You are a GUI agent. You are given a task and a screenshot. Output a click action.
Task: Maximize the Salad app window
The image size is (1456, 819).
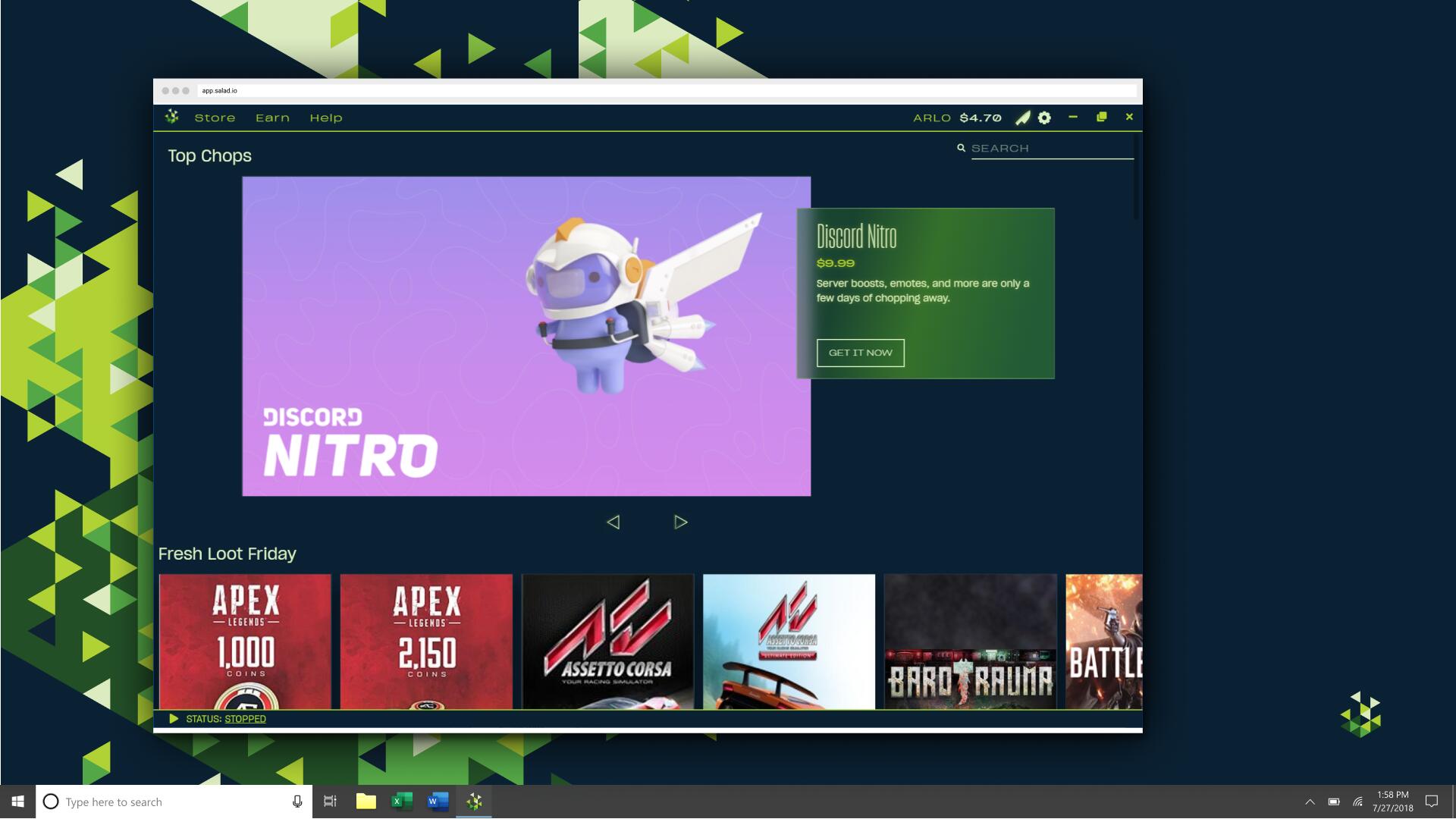point(1102,117)
